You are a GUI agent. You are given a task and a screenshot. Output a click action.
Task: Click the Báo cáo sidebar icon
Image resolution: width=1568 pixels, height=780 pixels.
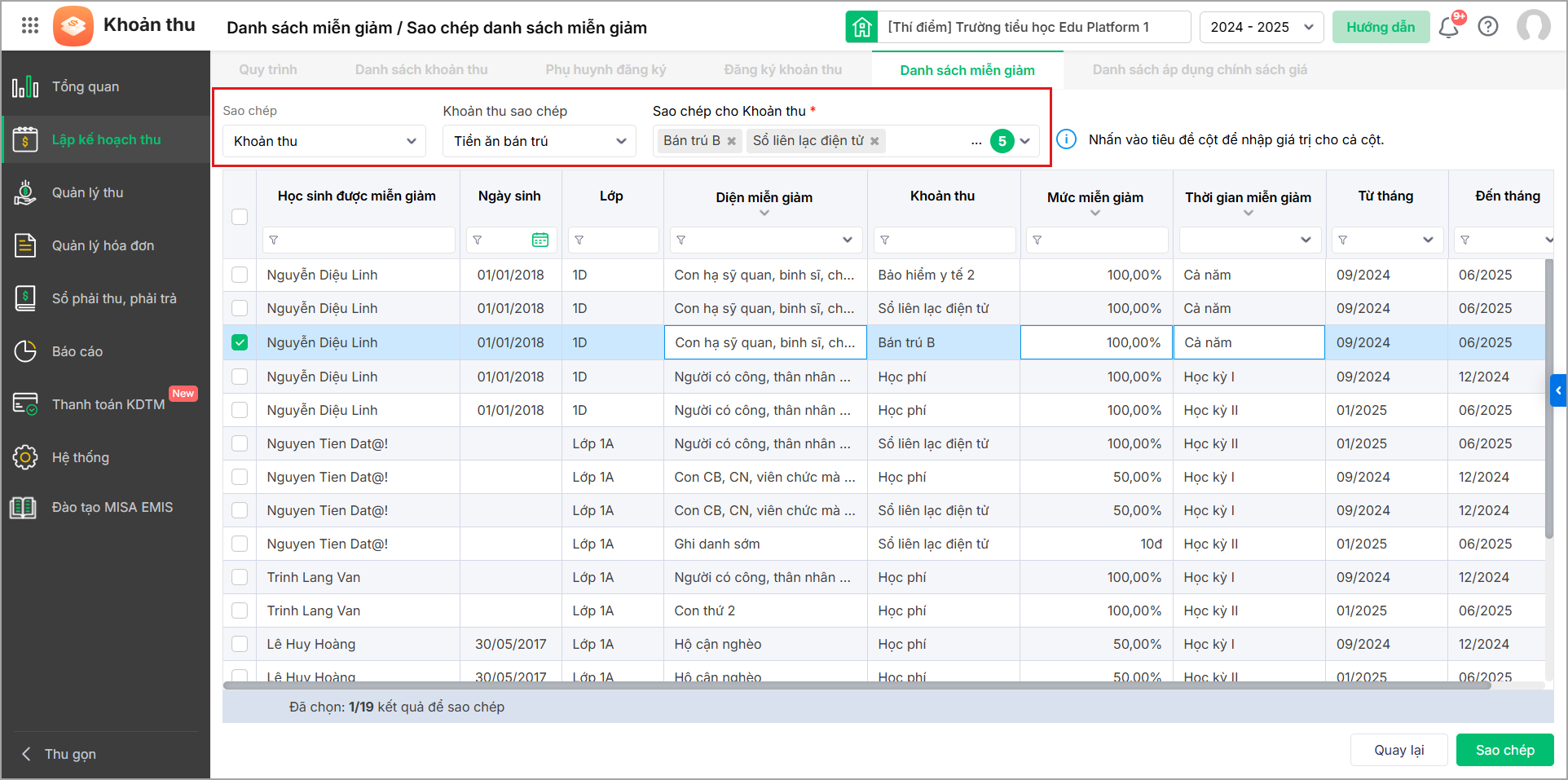(25, 351)
